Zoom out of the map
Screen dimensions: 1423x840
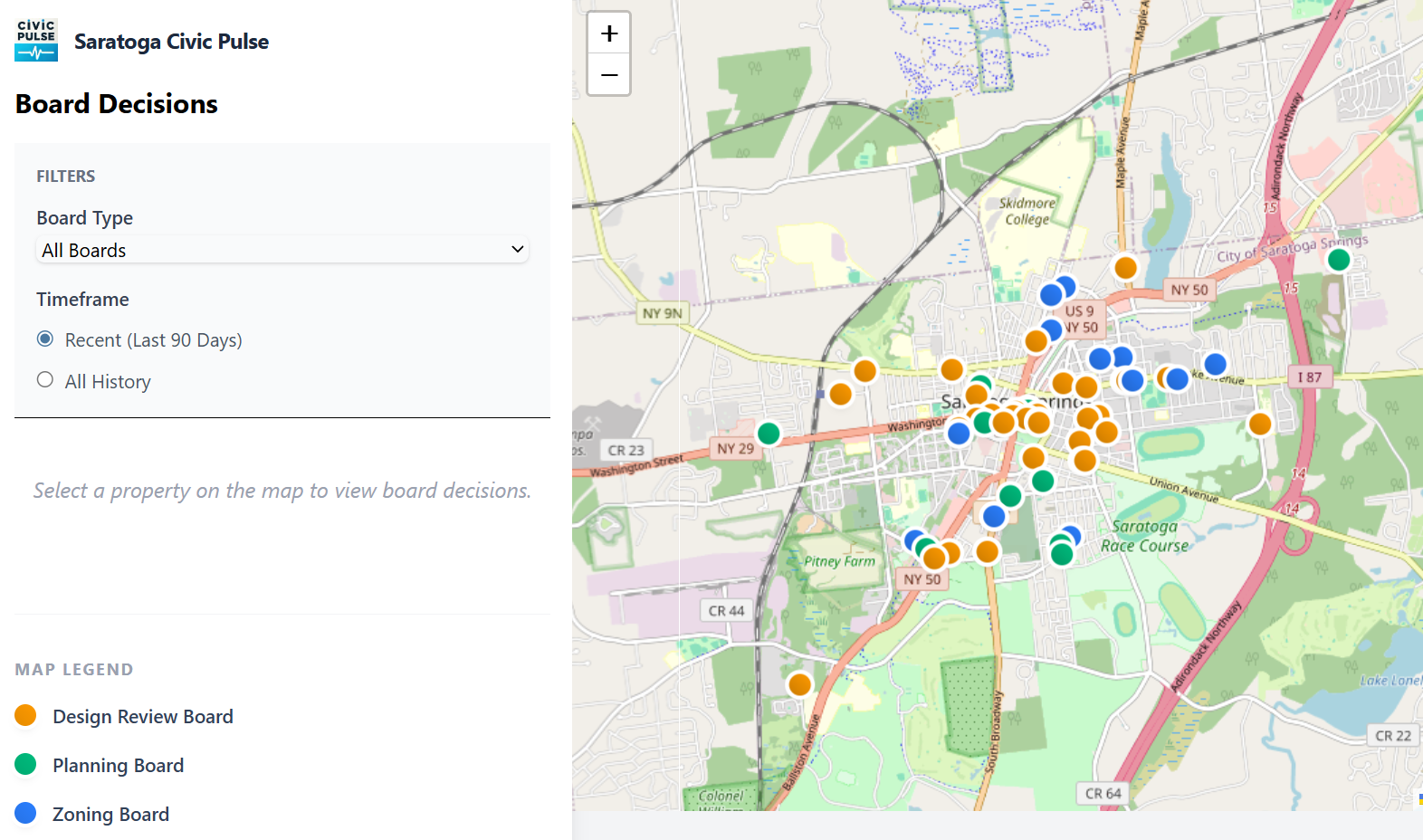coord(609,75)
